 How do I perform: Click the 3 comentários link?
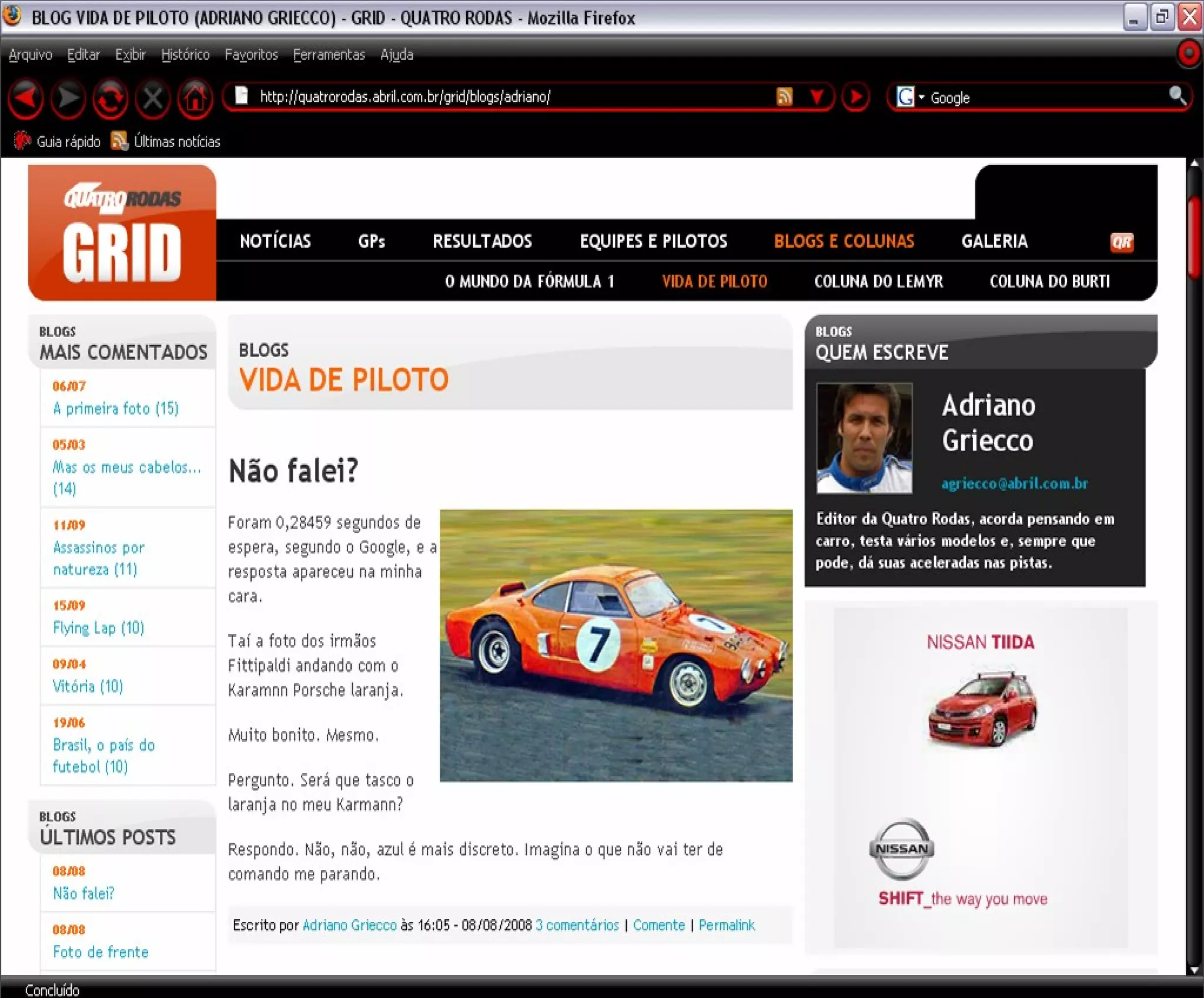pyautogui.click(x=577, y=925)
